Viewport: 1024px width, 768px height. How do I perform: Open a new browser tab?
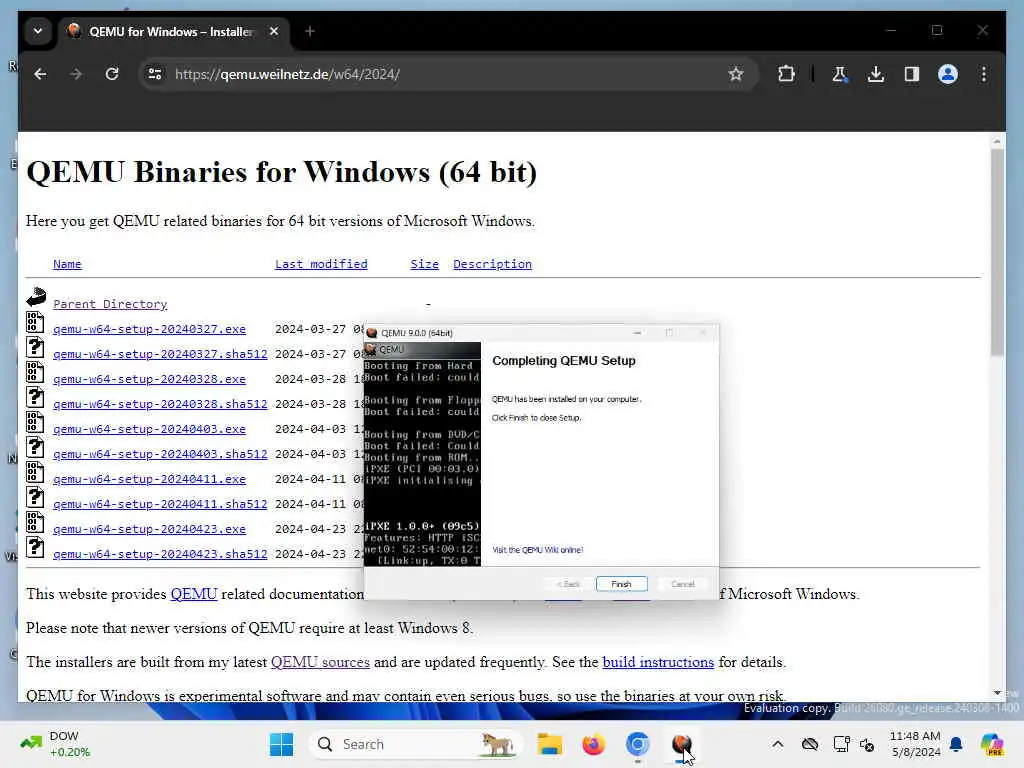[310, 31]
